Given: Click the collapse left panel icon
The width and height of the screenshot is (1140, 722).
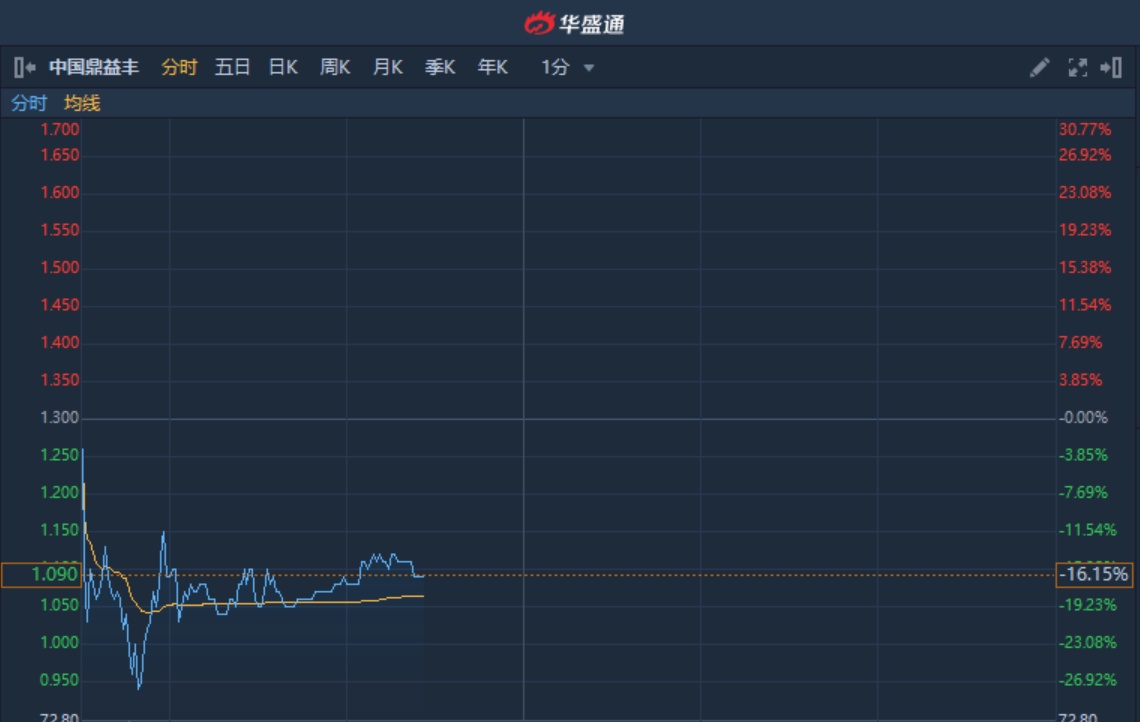Looking at the screenshot, I should [x=25, y=67].
